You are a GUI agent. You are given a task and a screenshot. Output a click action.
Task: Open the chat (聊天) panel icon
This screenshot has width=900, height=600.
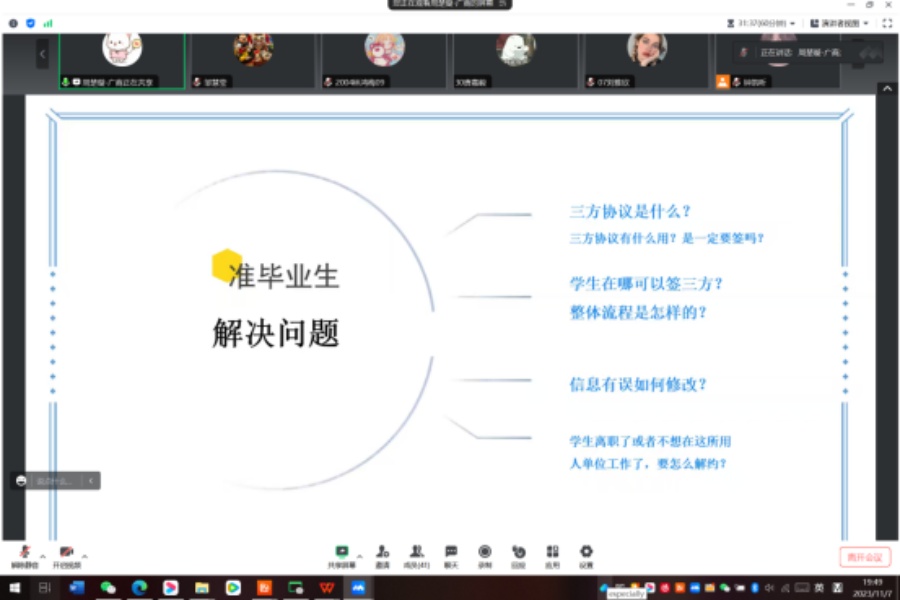pyautogui.click(x=451, y=551)
